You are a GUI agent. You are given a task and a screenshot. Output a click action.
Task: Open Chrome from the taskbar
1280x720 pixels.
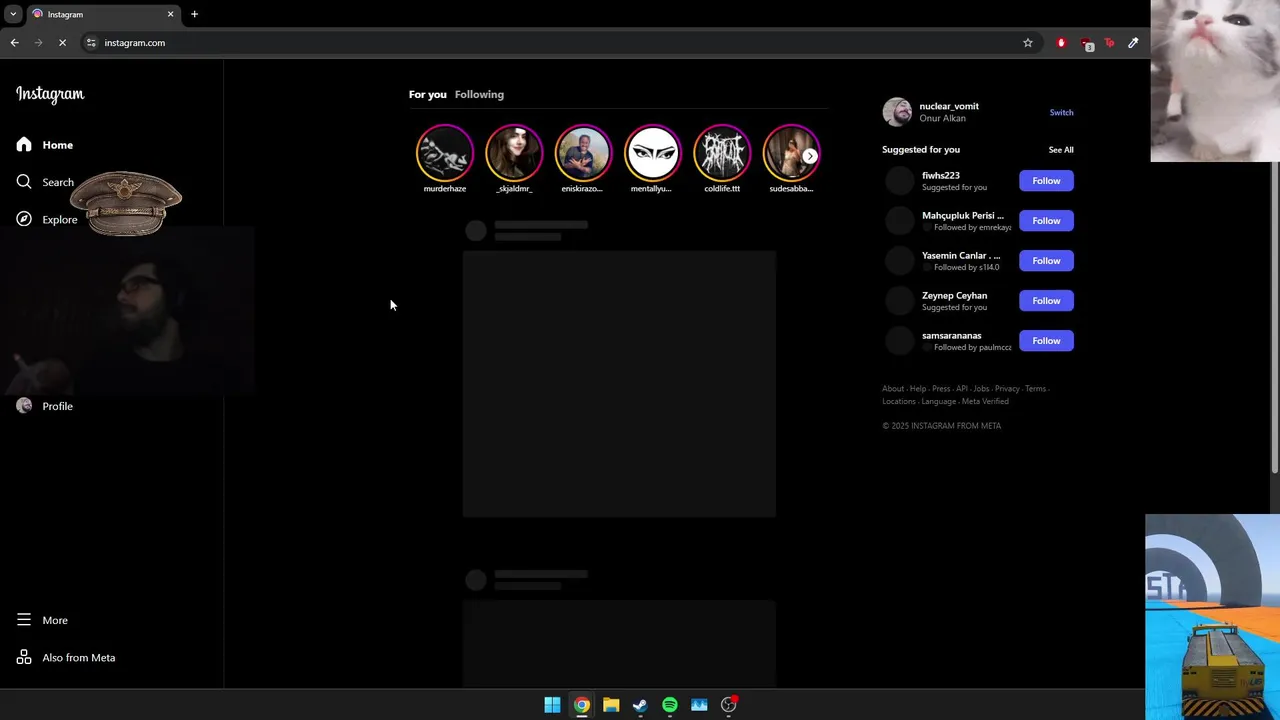(x=581, y=705)
